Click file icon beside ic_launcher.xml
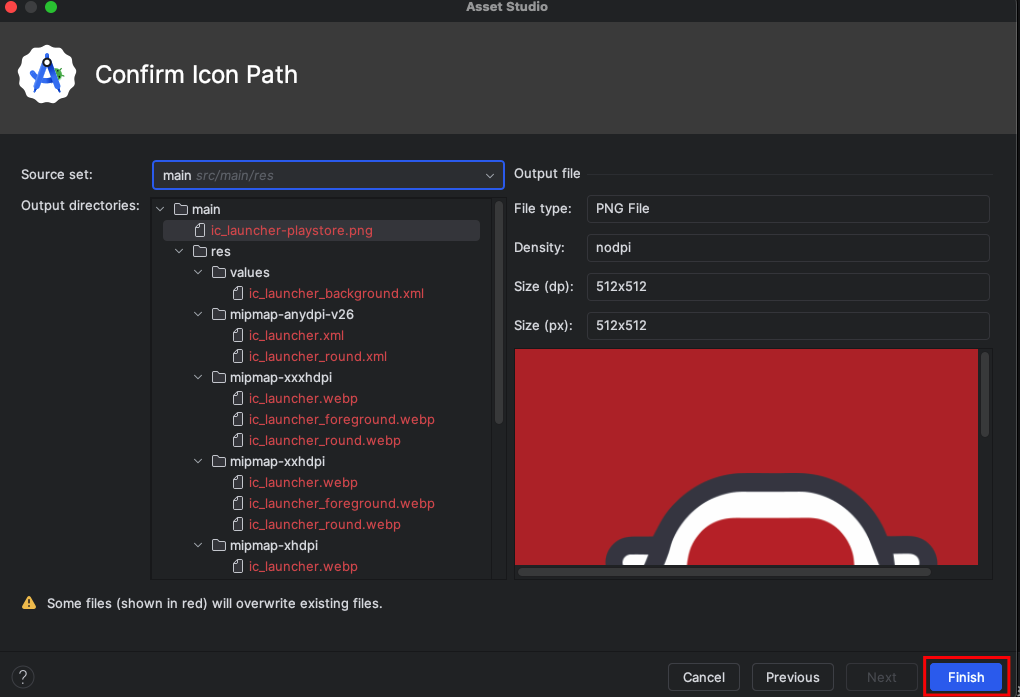The image size is (1020, 697). pos(238,335)
